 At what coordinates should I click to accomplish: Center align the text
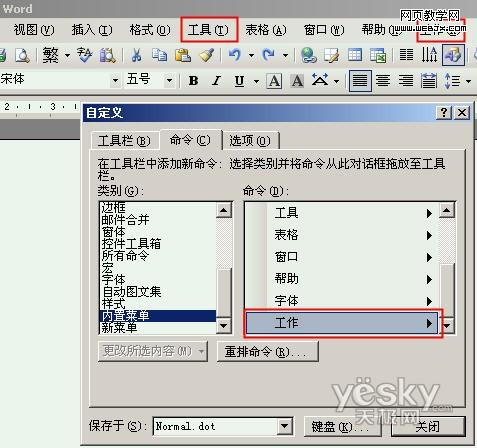[383, 81]
